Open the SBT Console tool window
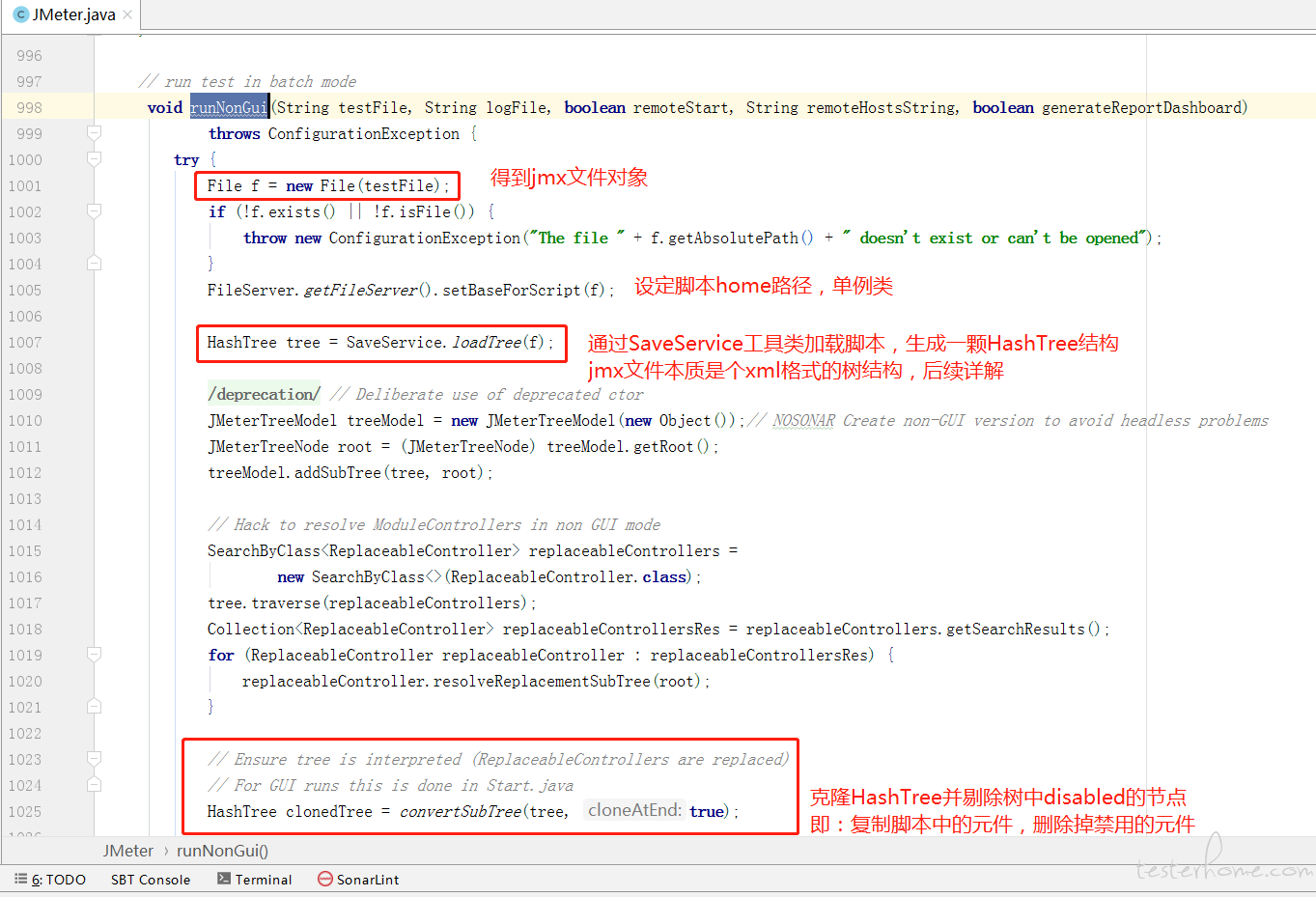The width and height of the screenshot is (1316, 897). click(151, 880)
